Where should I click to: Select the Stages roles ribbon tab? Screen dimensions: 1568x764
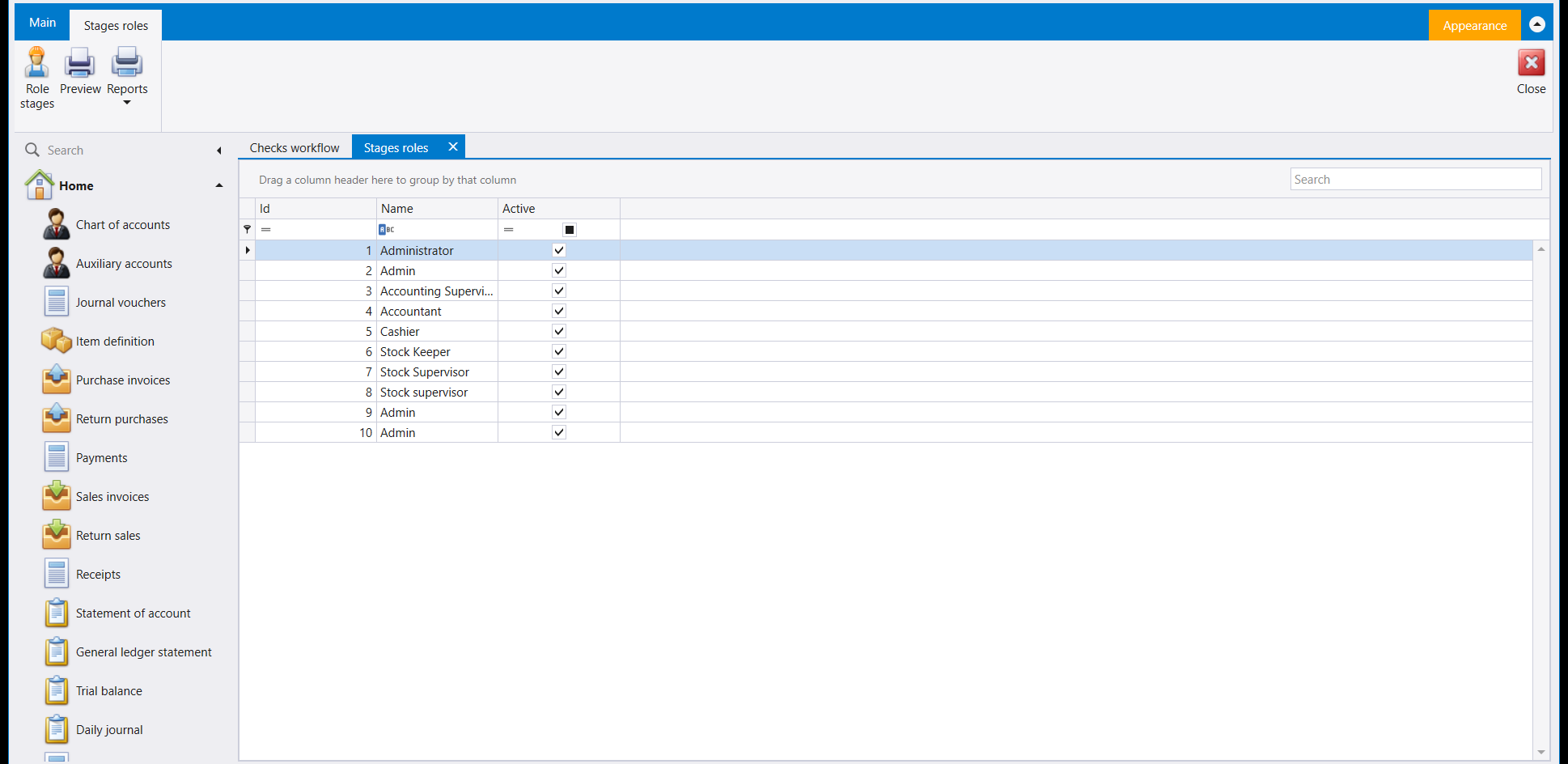pos(116,25)
